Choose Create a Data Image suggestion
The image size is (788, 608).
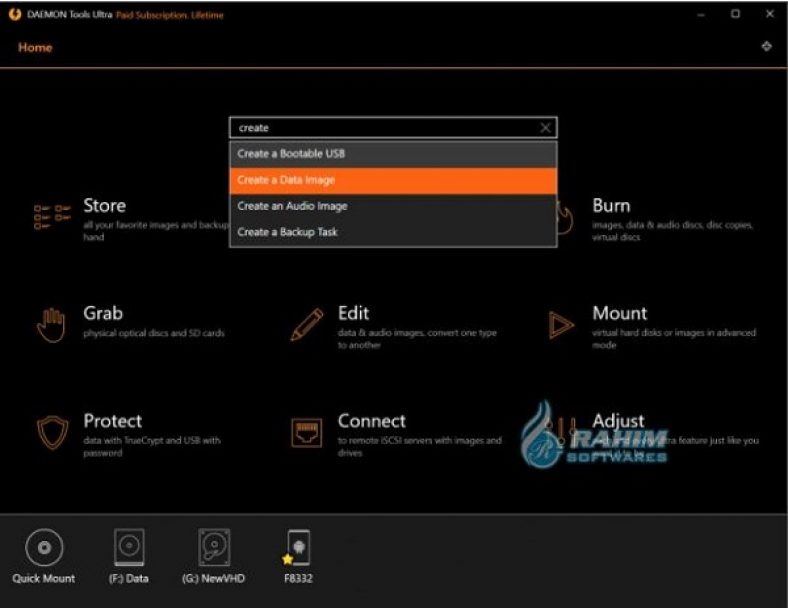(x=393, y=180)
